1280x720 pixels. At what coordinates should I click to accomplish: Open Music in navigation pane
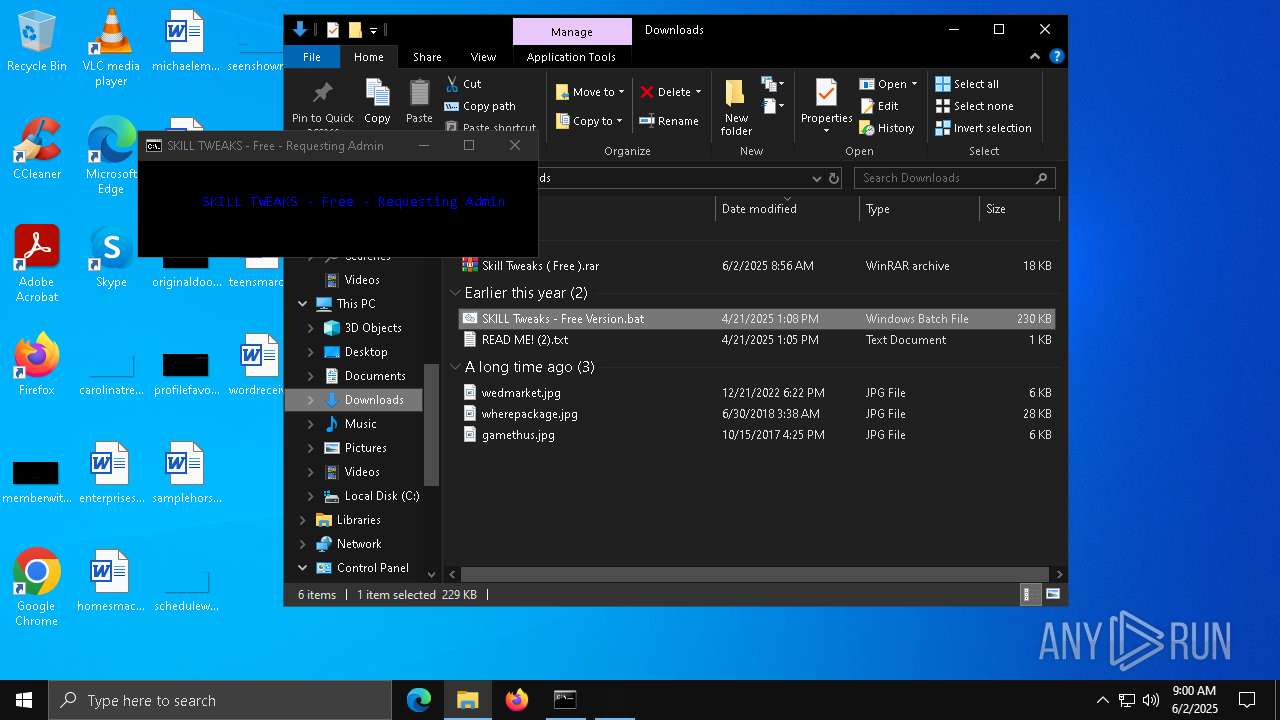tap(360, 424)
